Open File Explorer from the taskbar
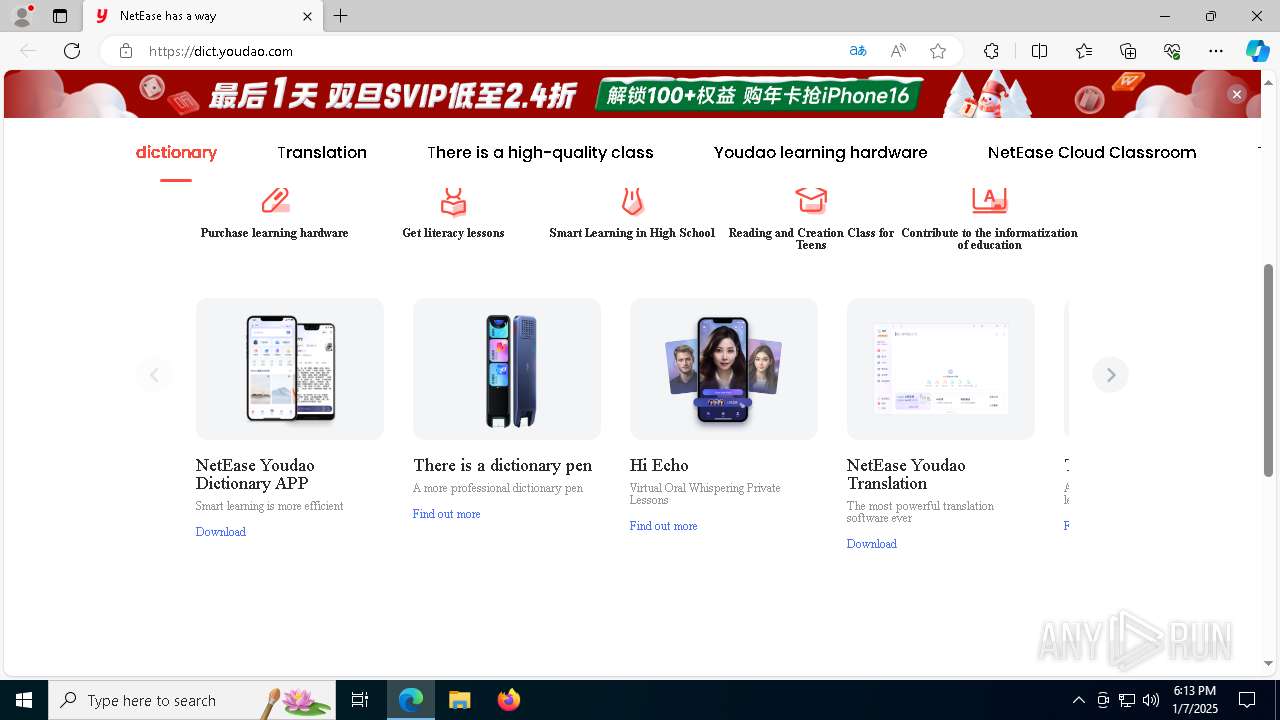The height and width of the screenshot is (720, 1280). 459,700
